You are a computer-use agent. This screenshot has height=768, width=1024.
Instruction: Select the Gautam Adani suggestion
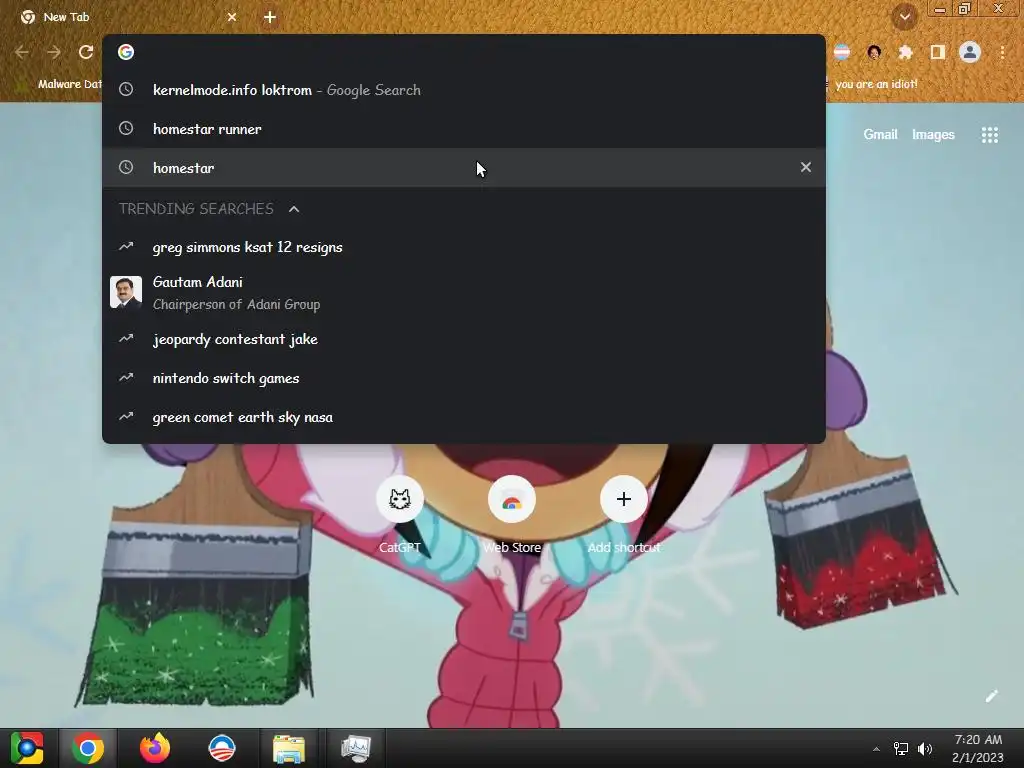click(x=464, y=293)
